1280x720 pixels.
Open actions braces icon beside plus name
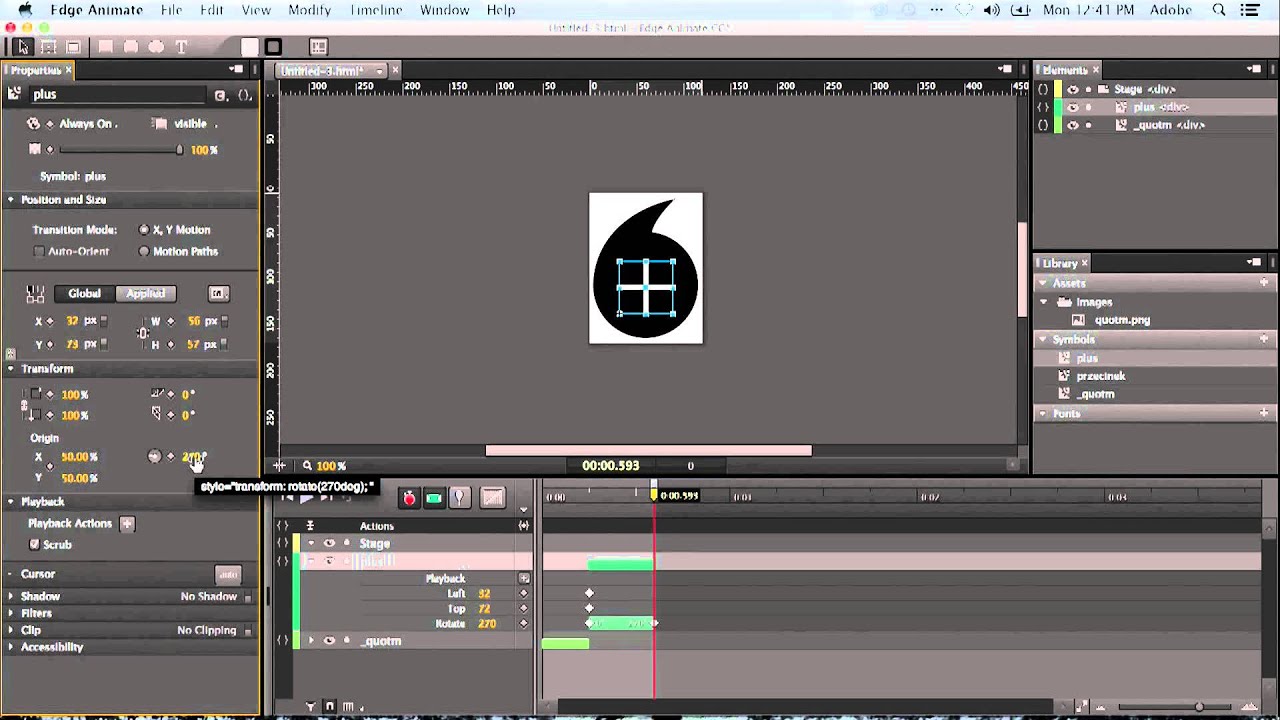click(x=244, y=95)
